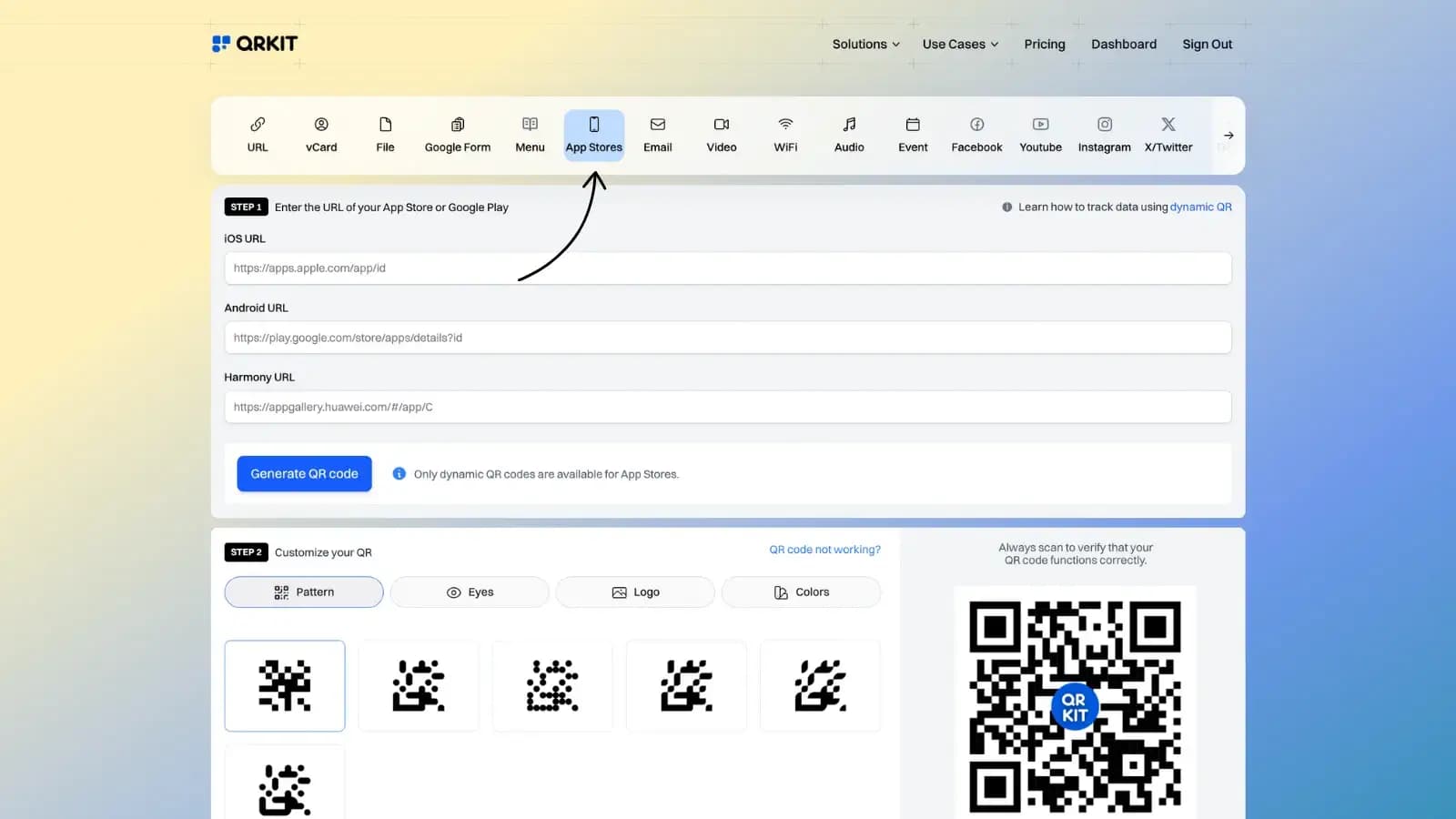Image resolution: width=1456 pixels, height=819 pixels.
Task: Select the first dotted QR pattern
Action: coord(552,685)
